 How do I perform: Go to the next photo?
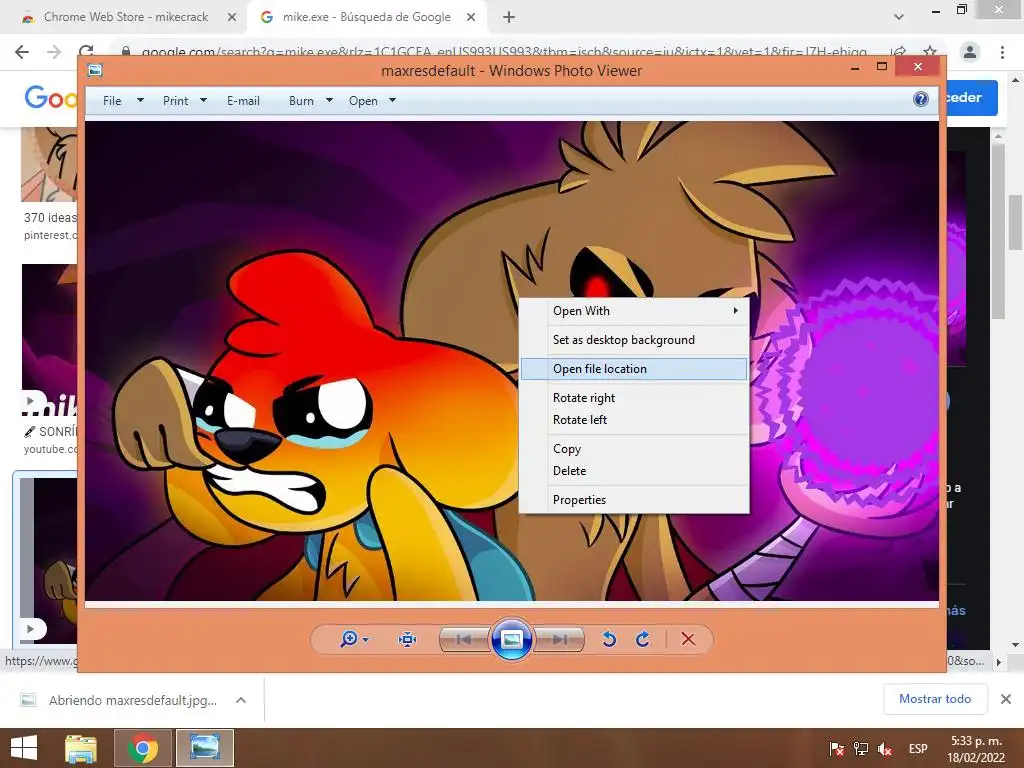coord(560,639)
